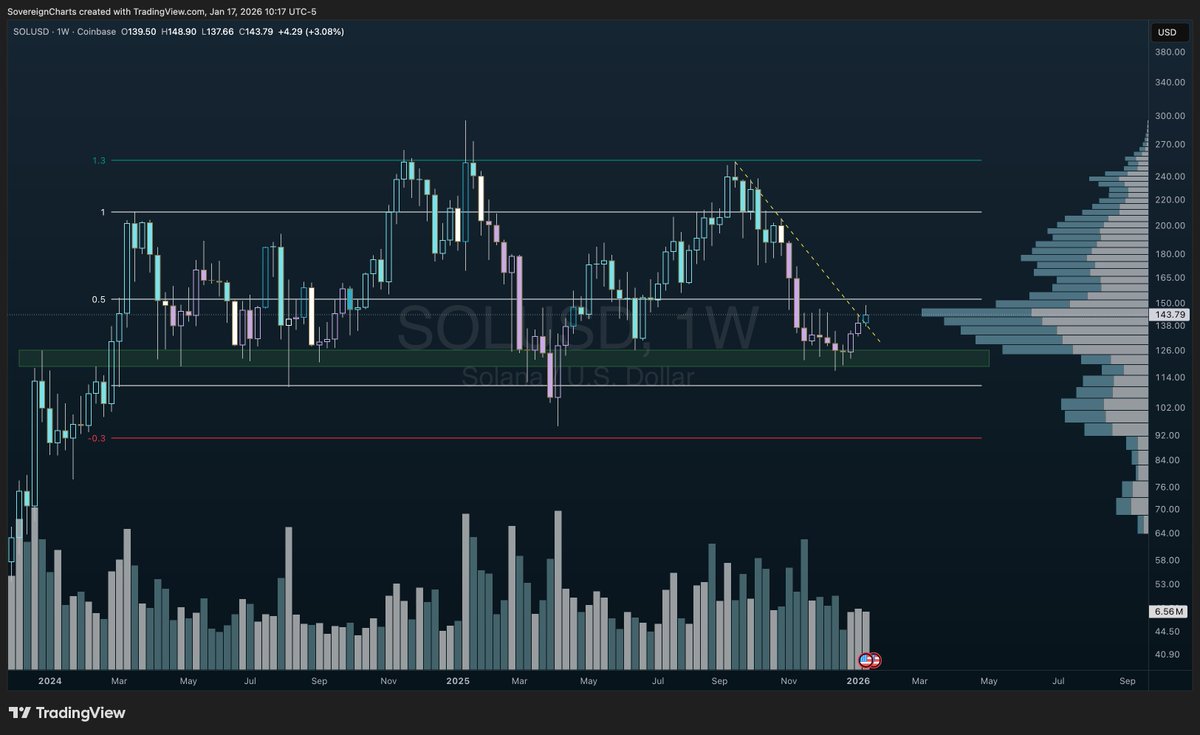
Task: Click the 58.00 price axis label
Action: pyautogui.click(x=1169, y=560)
